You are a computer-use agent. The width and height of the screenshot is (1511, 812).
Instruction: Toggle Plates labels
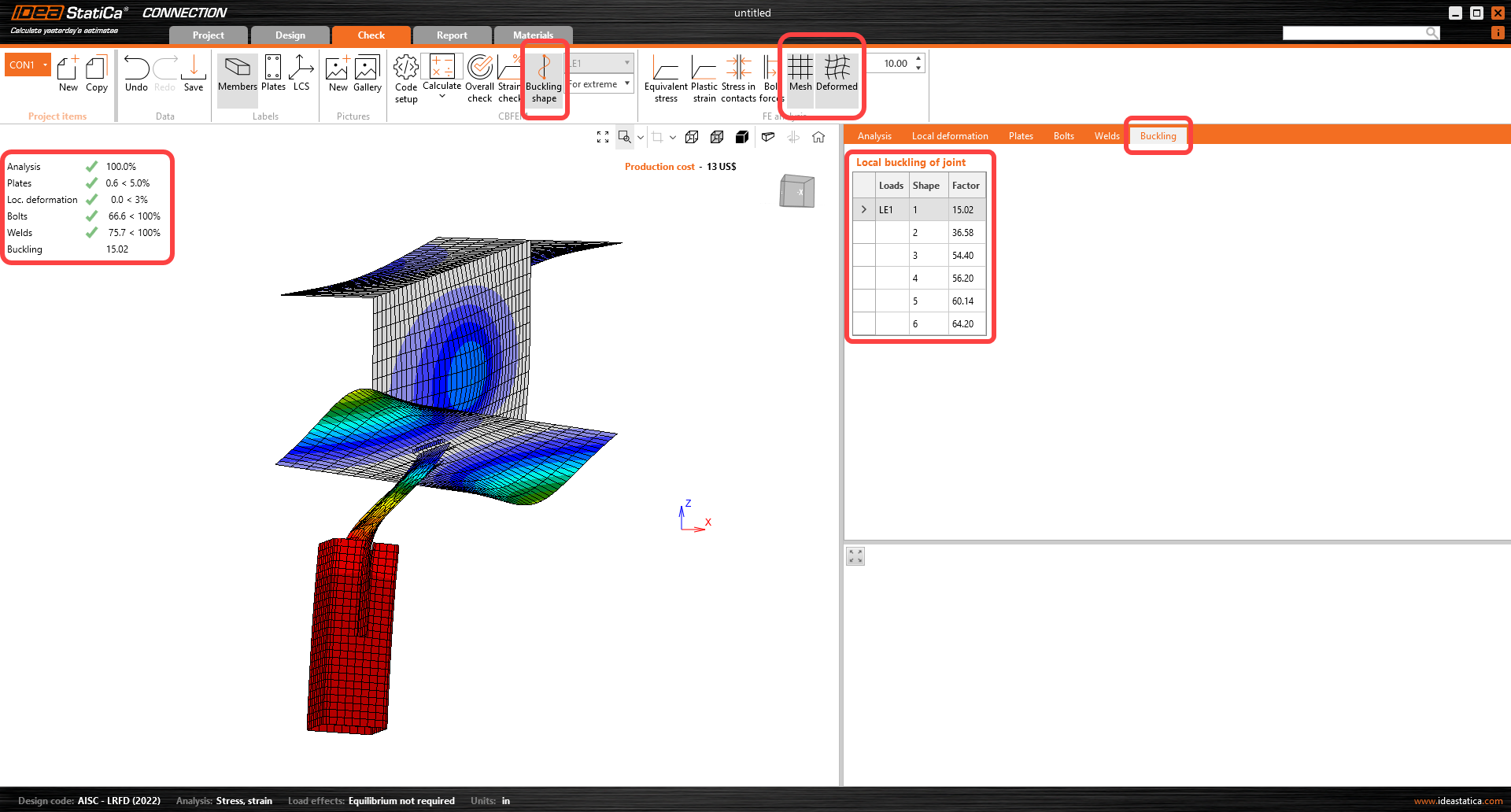coord(273,74)
